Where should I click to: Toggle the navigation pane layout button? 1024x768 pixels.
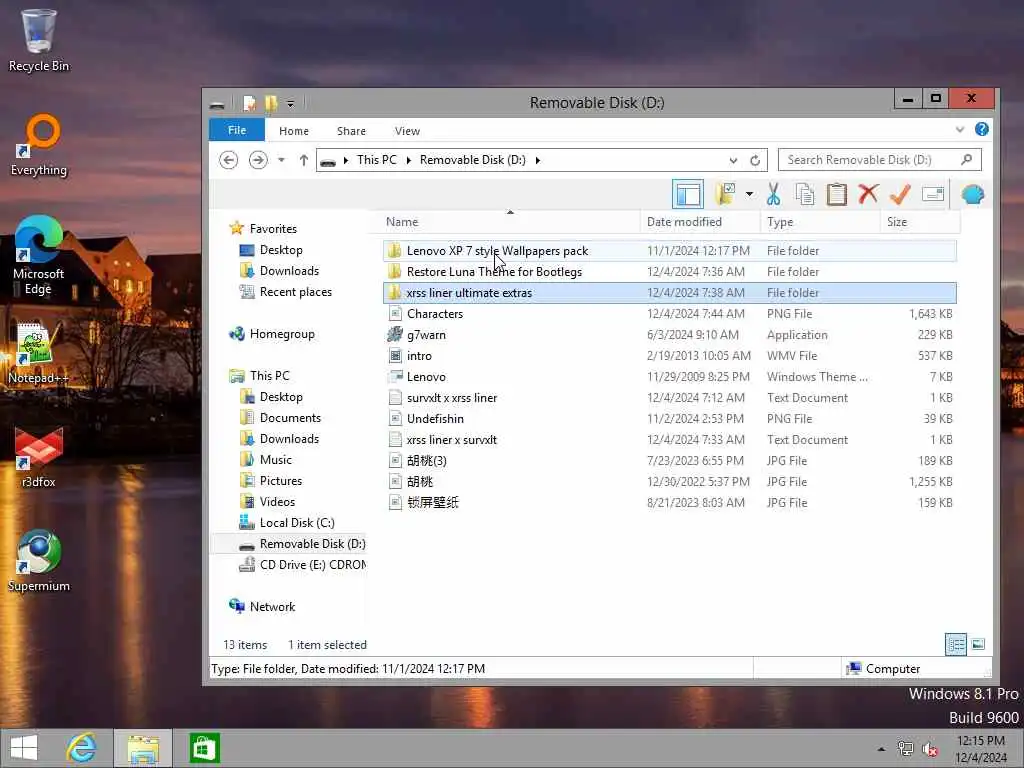(x=688, y=195)
